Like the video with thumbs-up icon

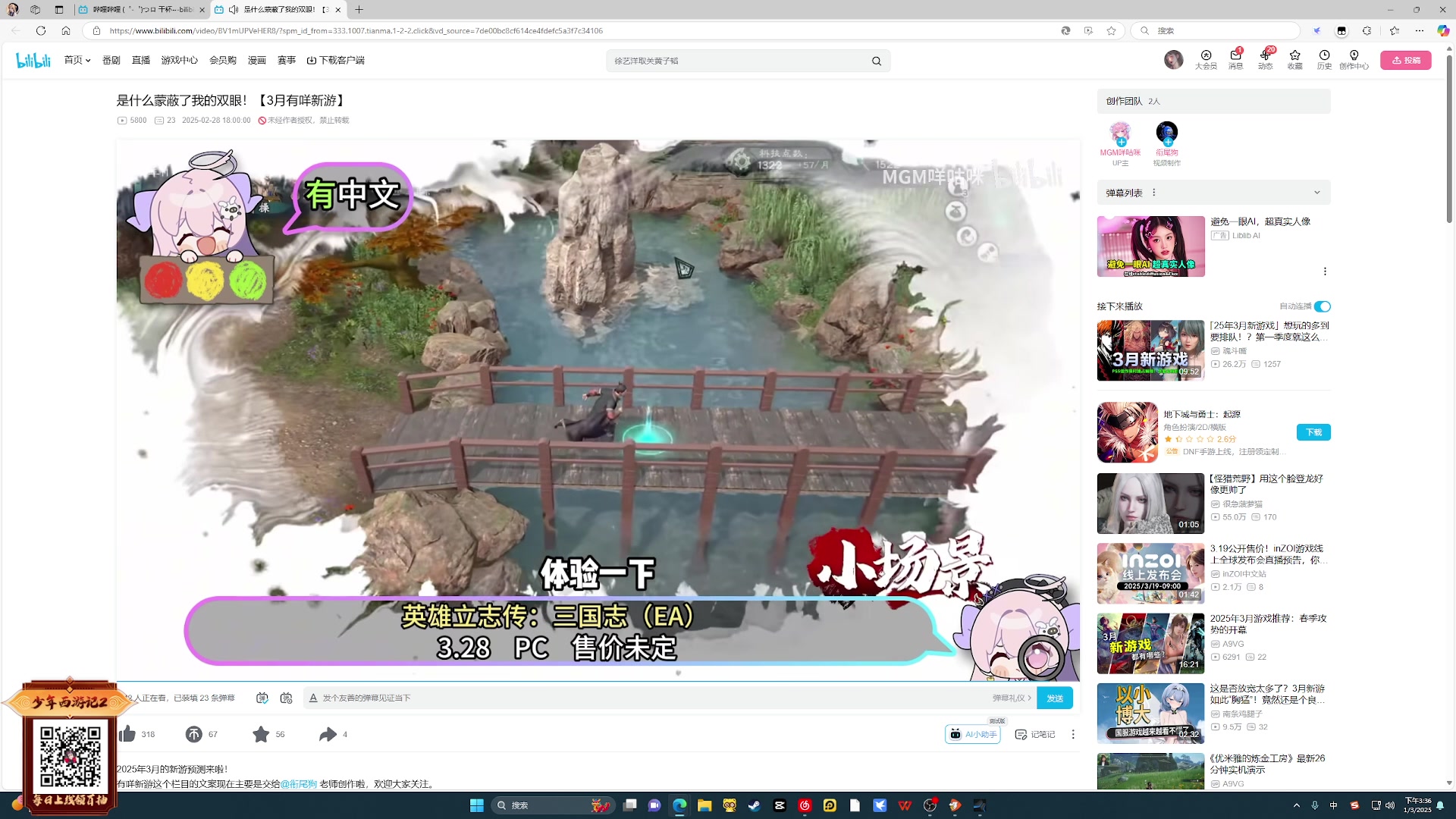127,734
